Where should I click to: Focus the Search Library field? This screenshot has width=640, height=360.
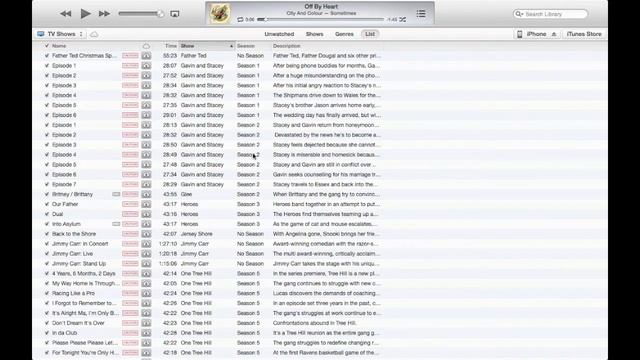coord(550,14)
